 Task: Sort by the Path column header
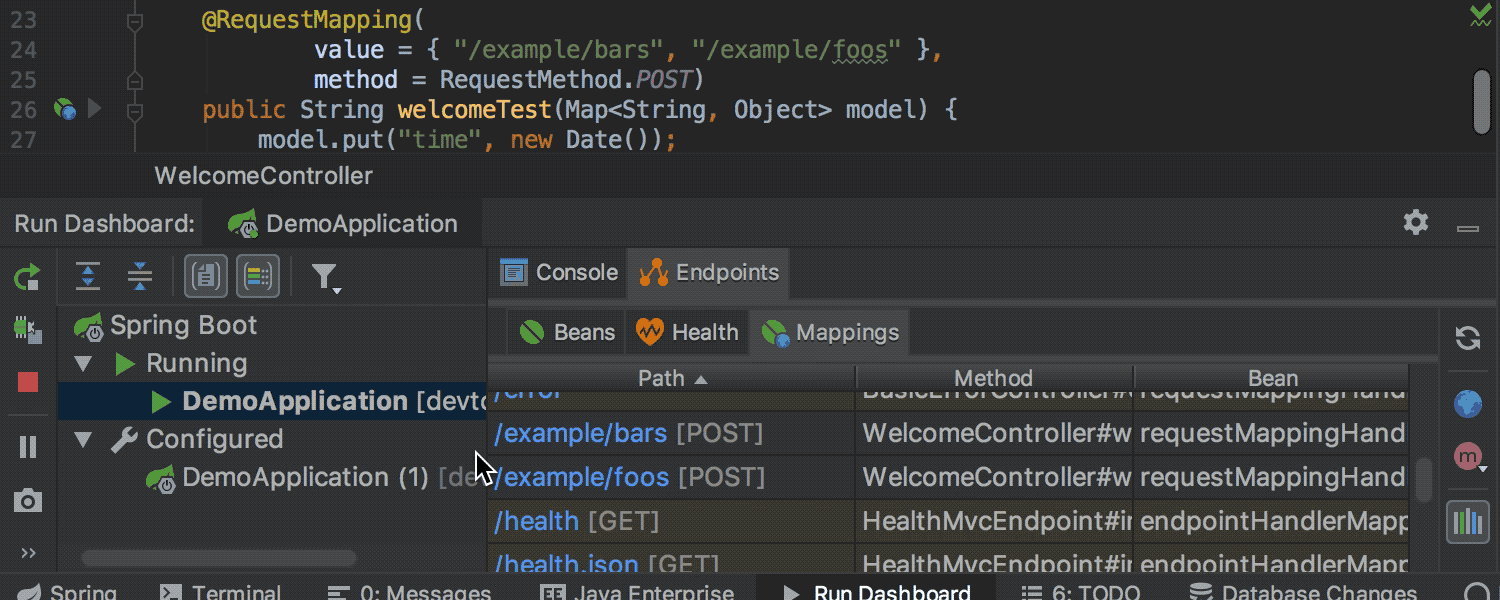[672, 378]
